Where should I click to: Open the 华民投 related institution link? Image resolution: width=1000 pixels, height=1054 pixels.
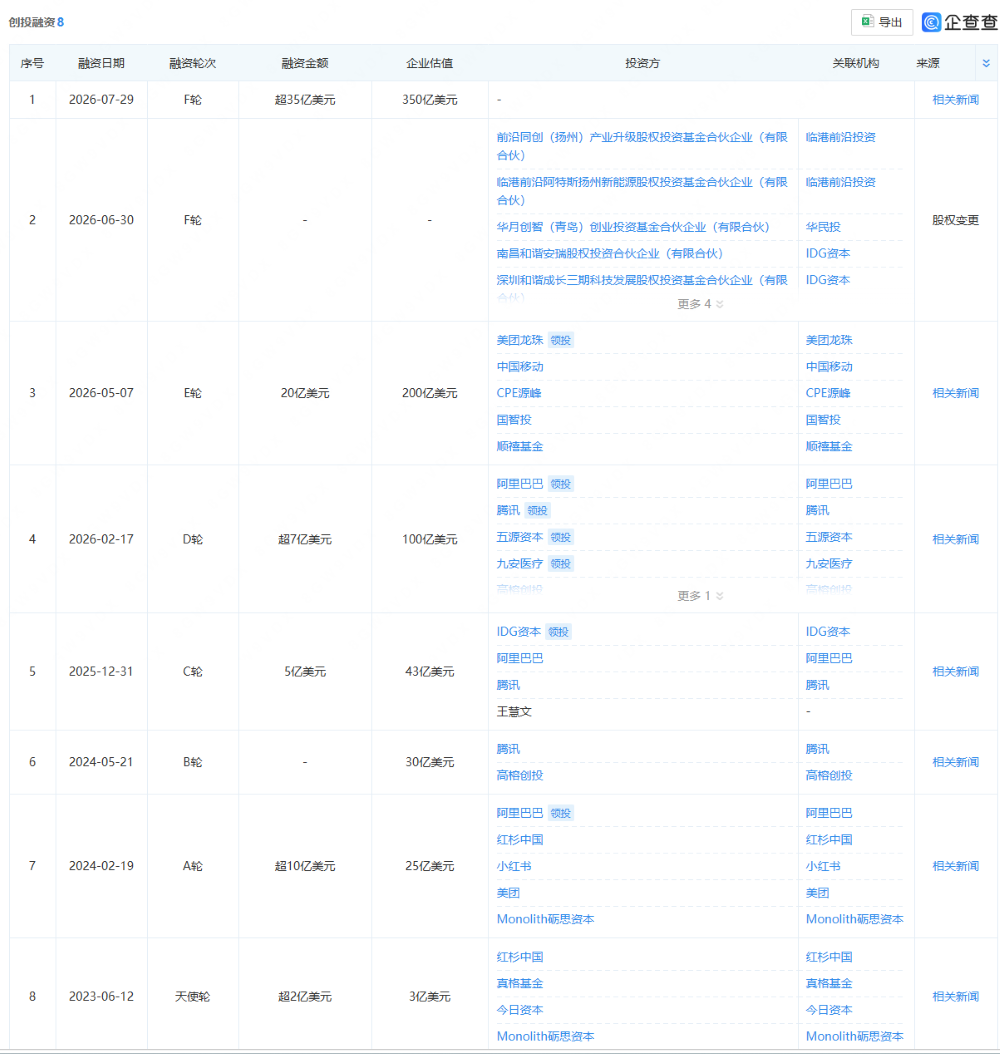click(823, 227)
